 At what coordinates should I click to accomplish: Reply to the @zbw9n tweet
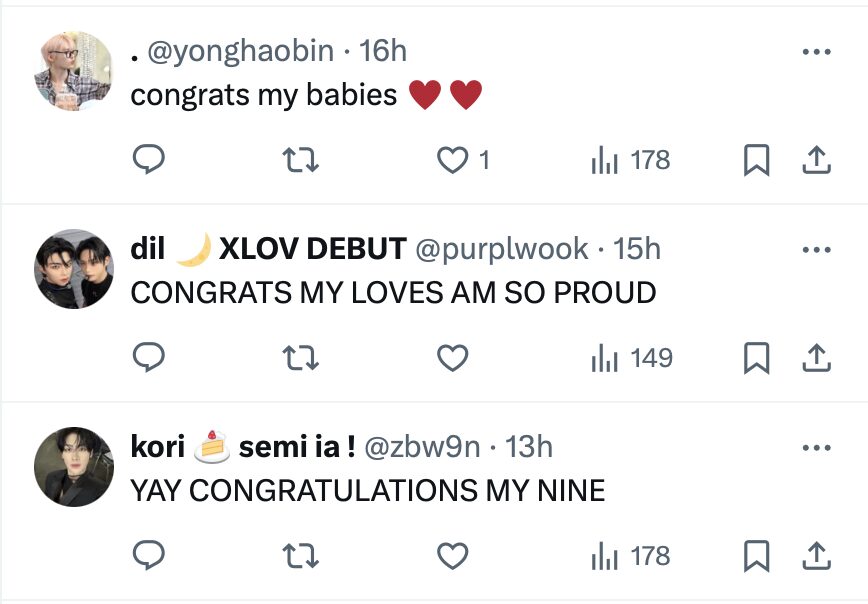tap(149, 556)
